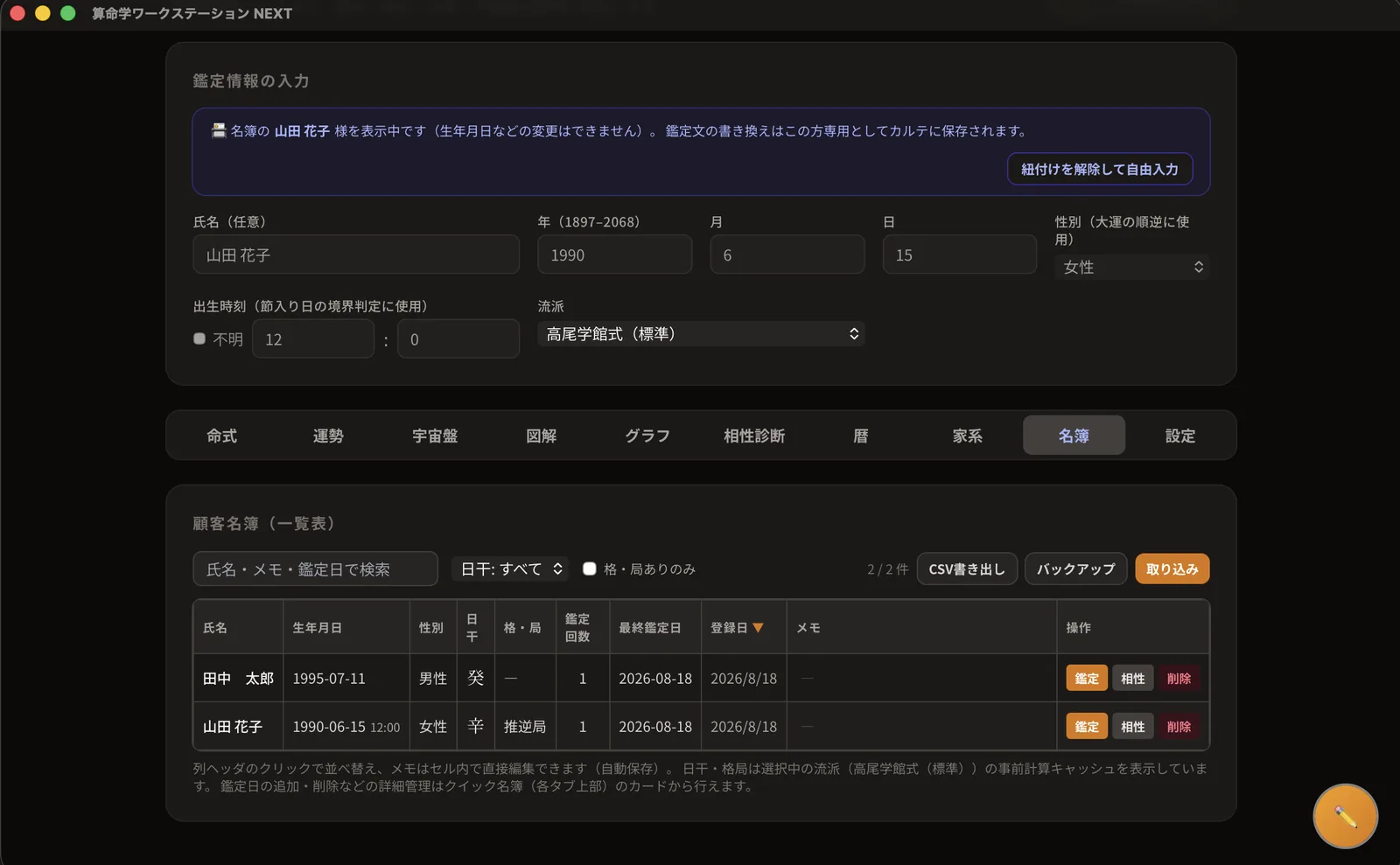This screenshot has height=865, width=1400.
Task: Click 削除 button for 田中 太郎
Action: point(1179,678)
